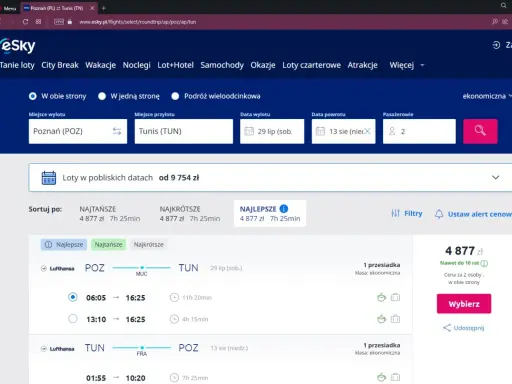The width and height of the screenshot is (512, 384).
Task: Expand Loty w pobliskich datach panel
Action: pos(496,177)
